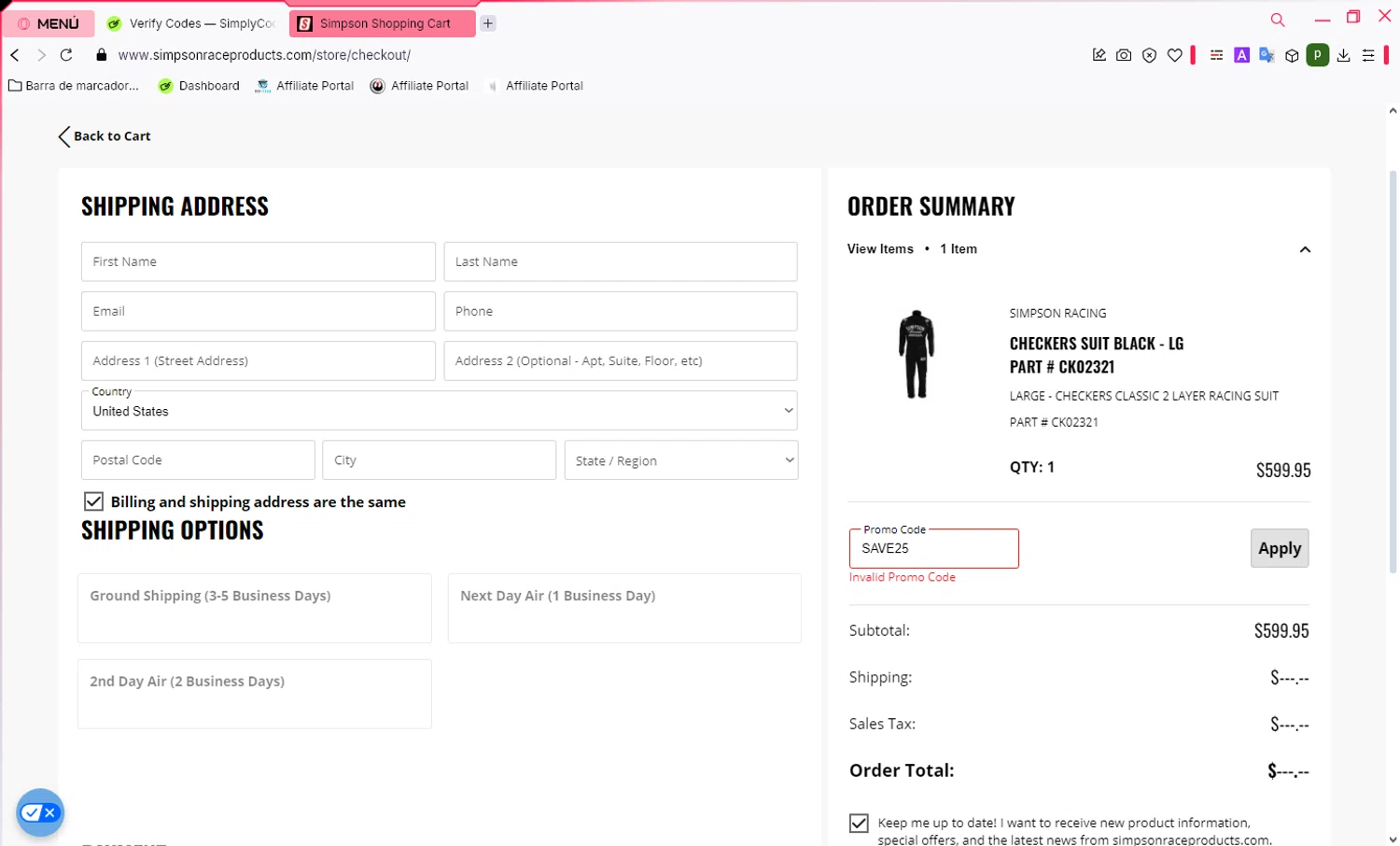Go back using the browser back arrow

tap(15, 55)
